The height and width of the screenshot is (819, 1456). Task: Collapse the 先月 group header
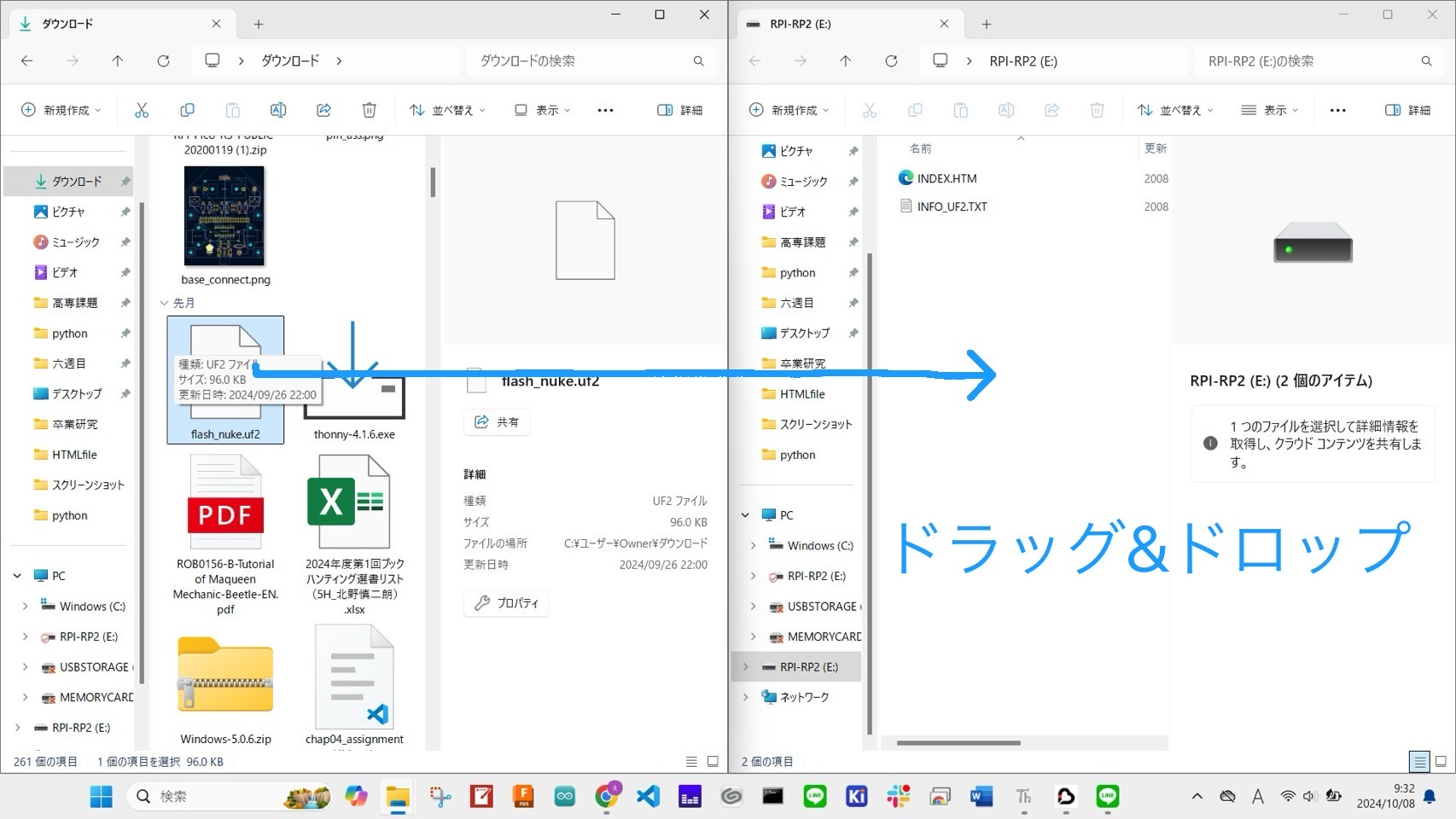164,303
